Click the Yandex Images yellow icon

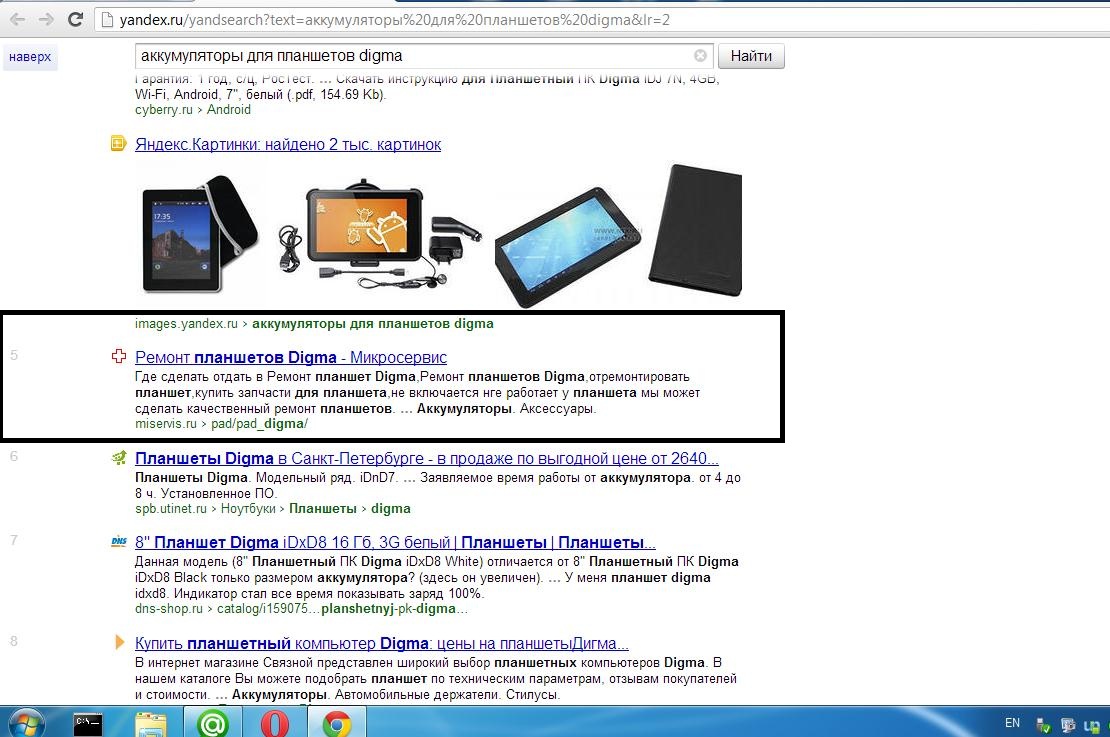click(118, 144)
